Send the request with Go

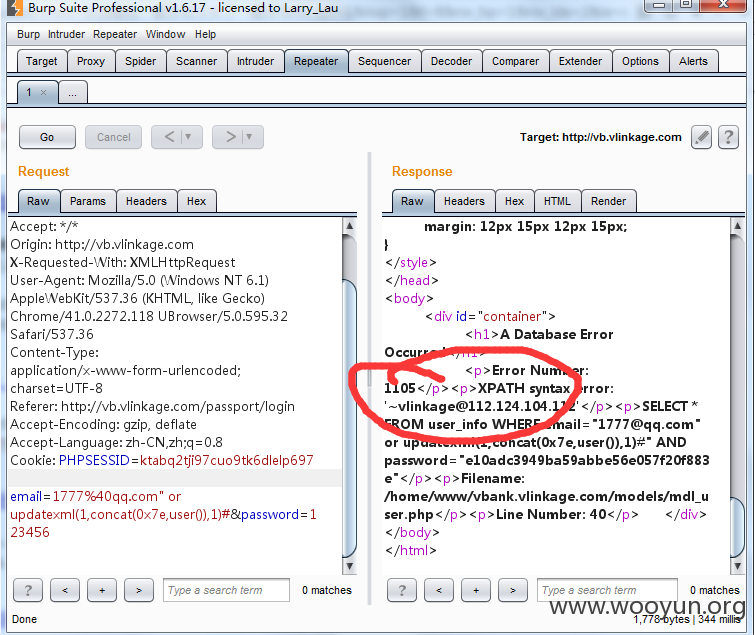point(47,137)
